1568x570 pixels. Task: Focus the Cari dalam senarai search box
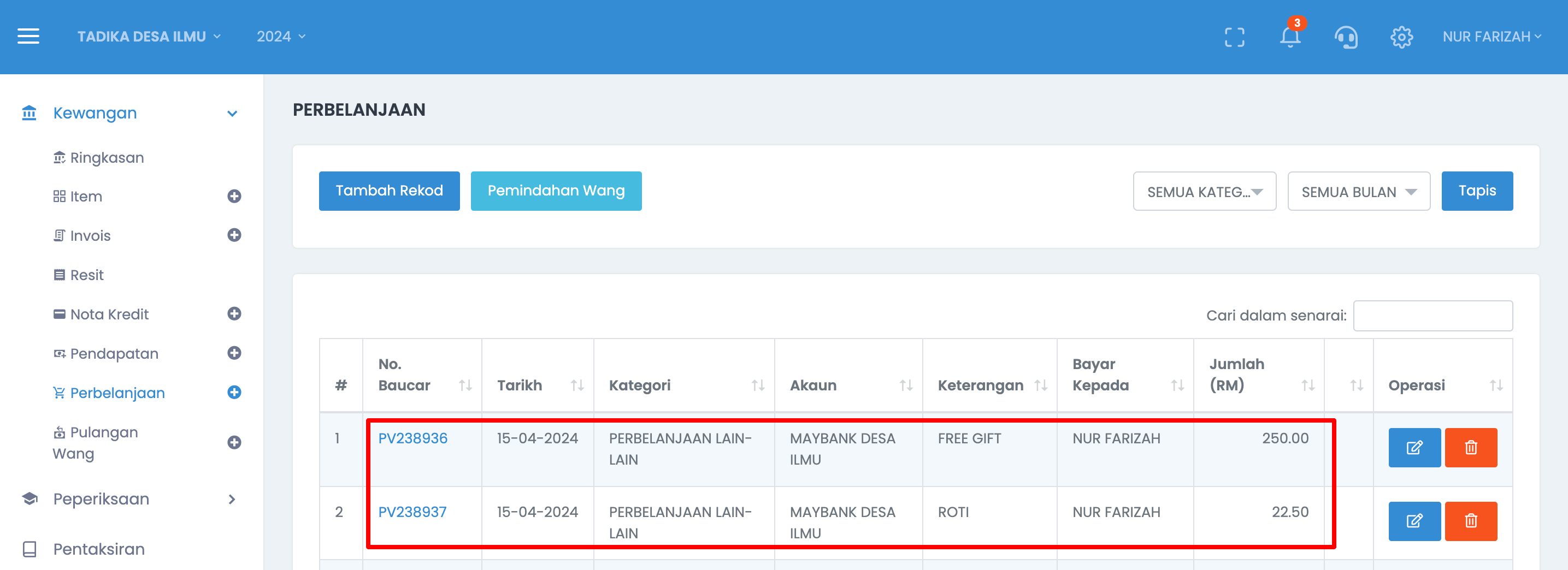pos(1433,316)
